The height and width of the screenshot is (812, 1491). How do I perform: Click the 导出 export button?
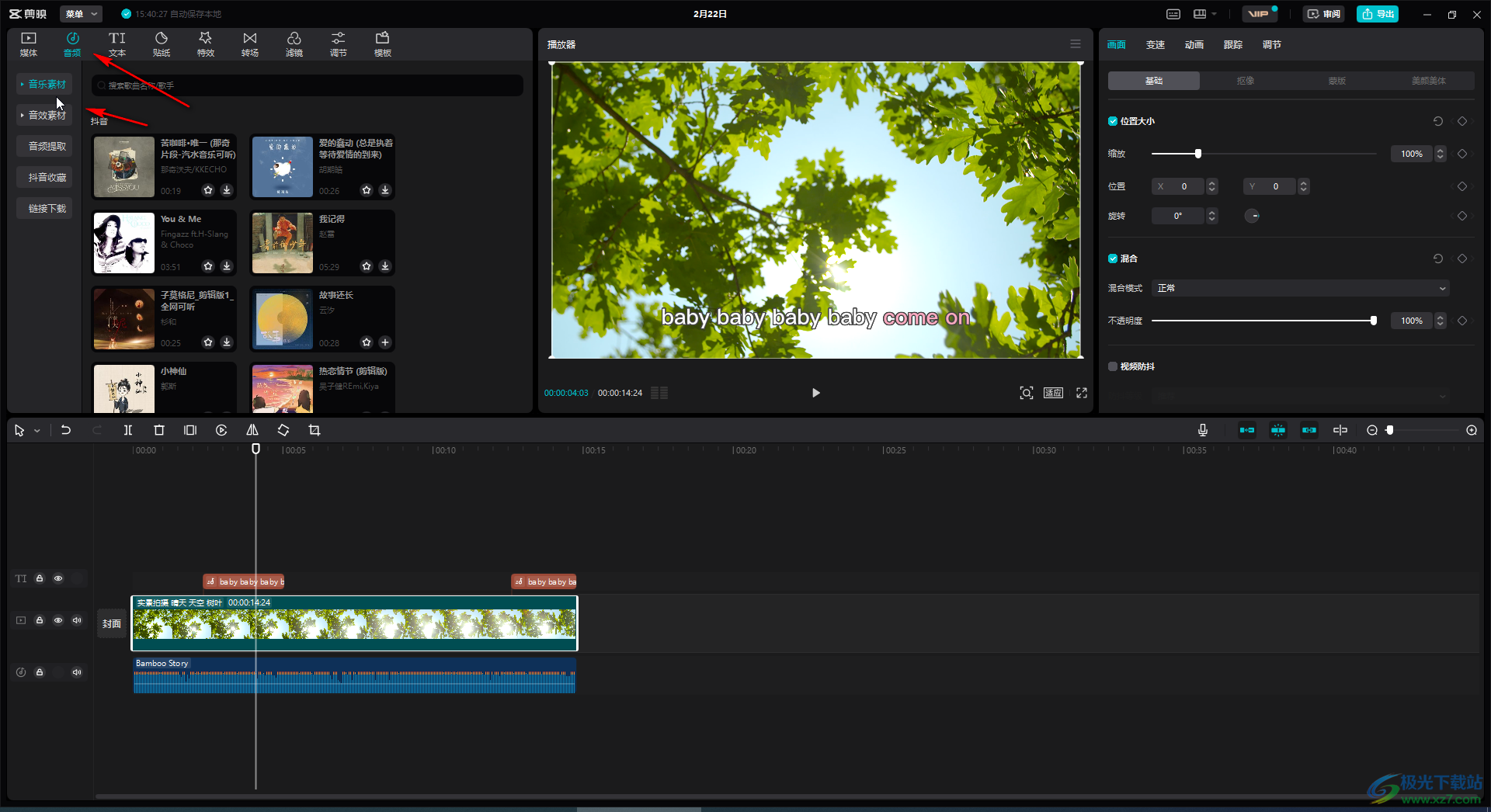[x=1378, y=14]
